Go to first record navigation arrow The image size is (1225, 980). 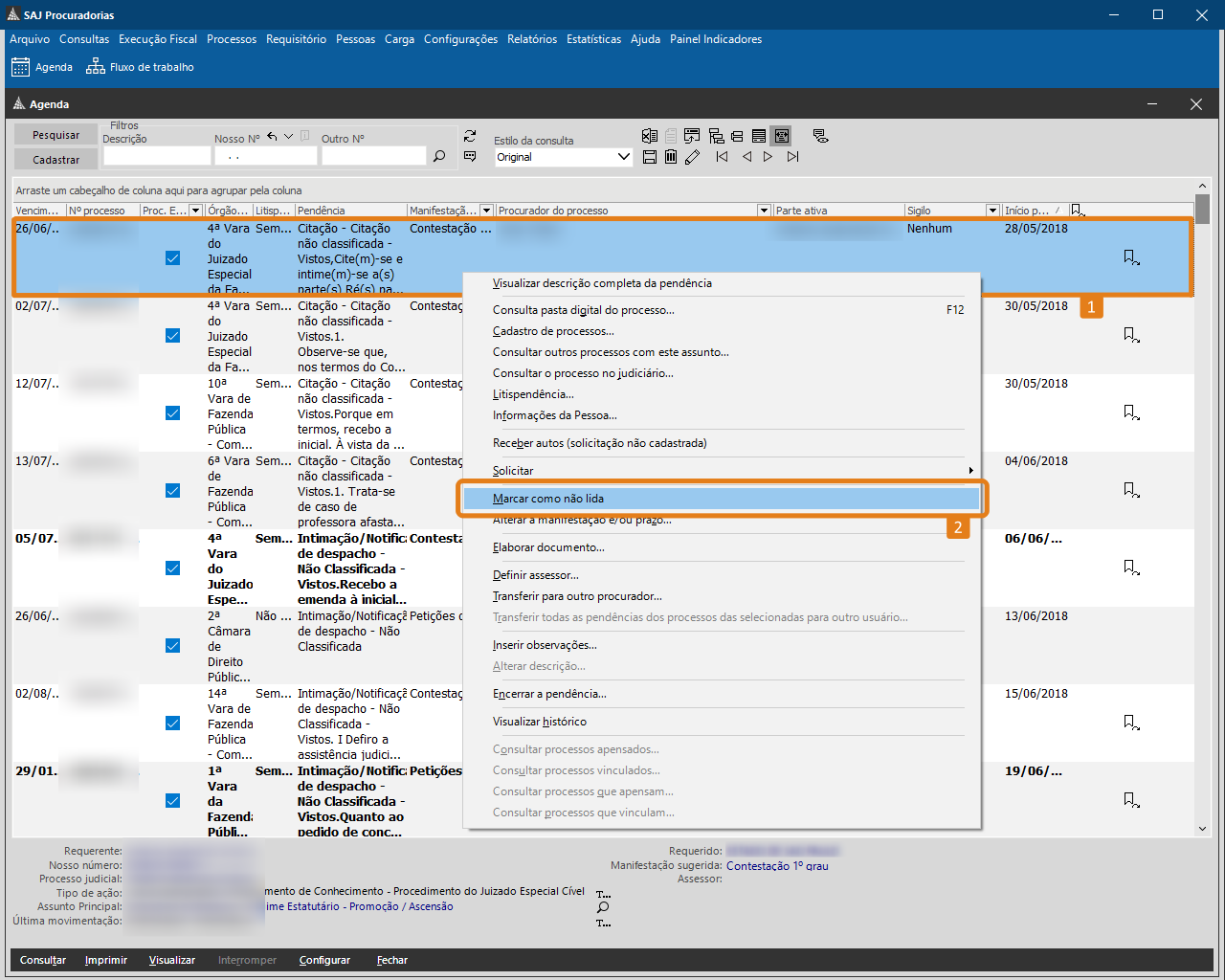click(723, 157)
